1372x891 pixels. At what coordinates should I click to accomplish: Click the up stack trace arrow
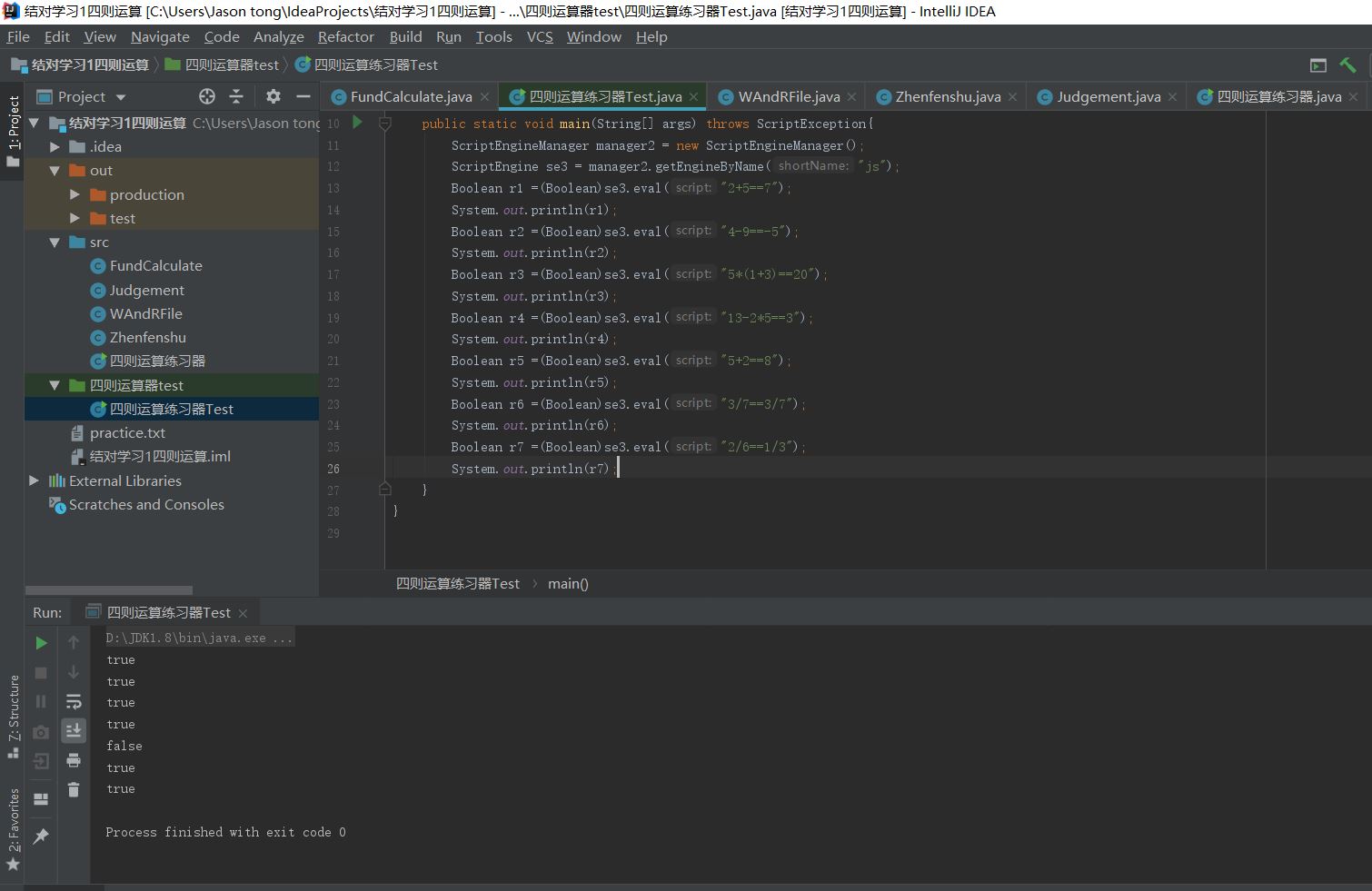[74, 643]
